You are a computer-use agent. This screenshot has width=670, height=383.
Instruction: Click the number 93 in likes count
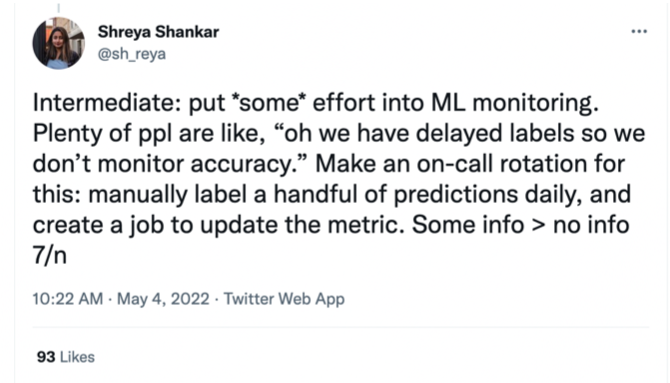(46, 357)
